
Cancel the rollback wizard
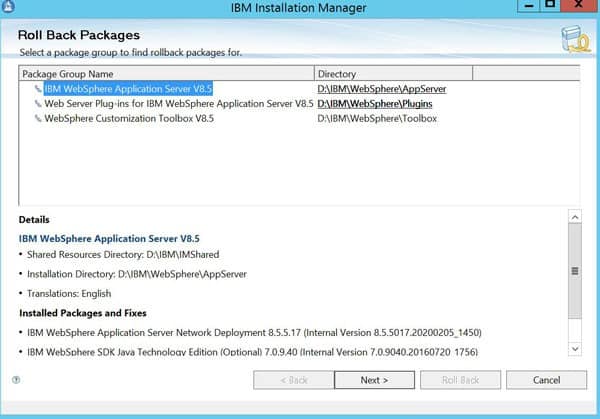546,380
